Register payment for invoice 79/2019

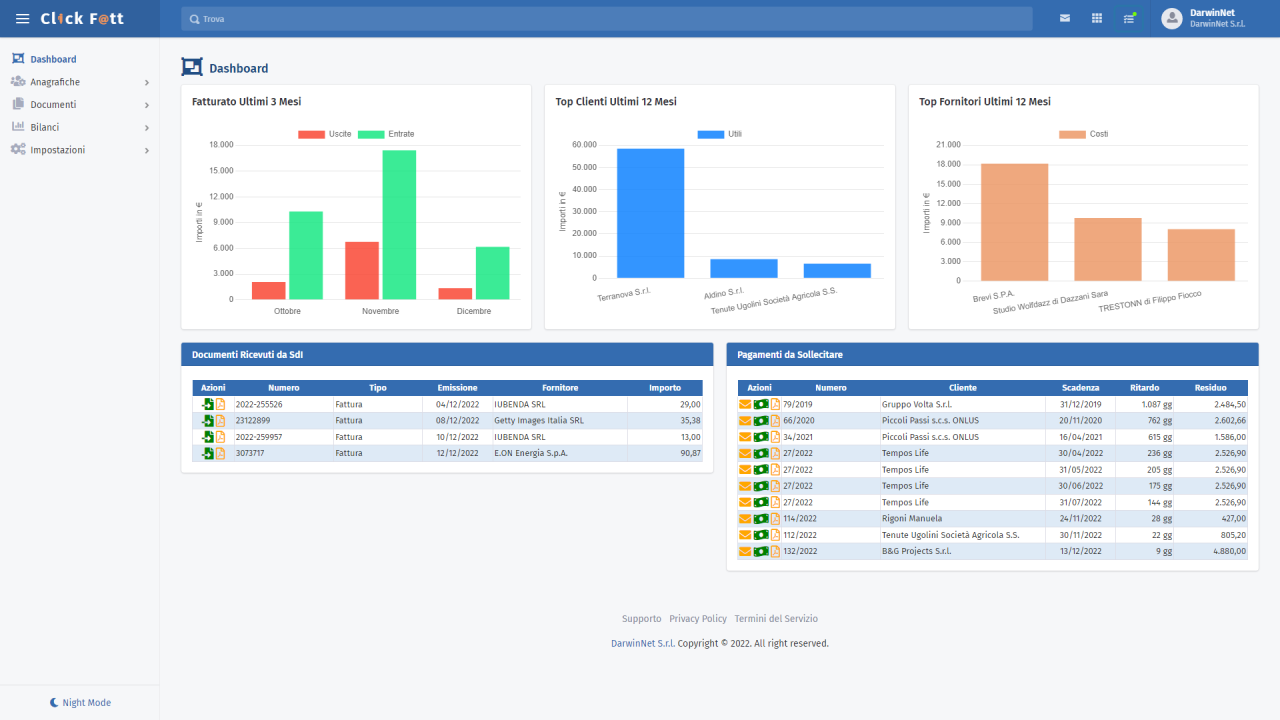760,404
